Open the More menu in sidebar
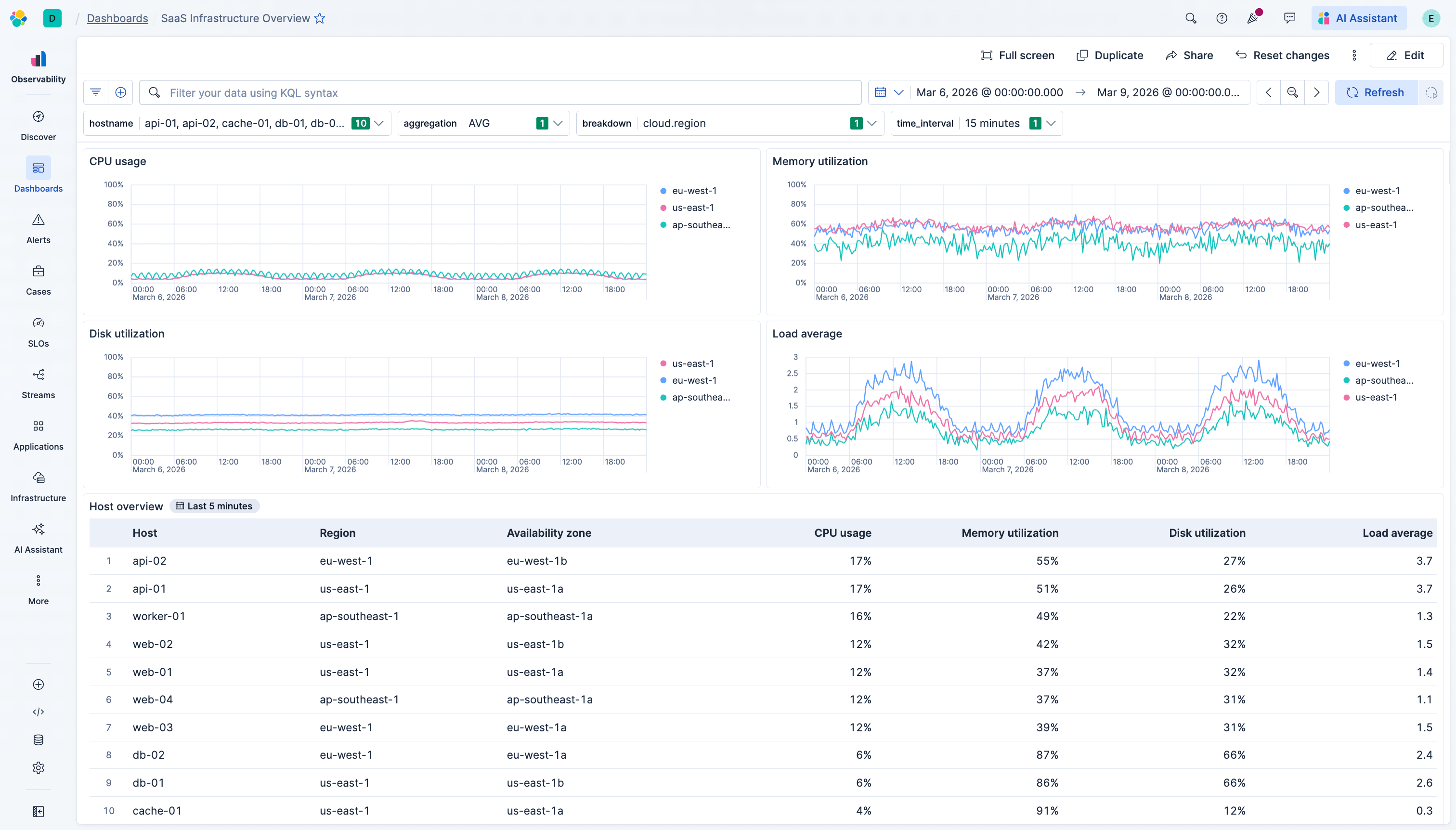 [x=38, y=588]
